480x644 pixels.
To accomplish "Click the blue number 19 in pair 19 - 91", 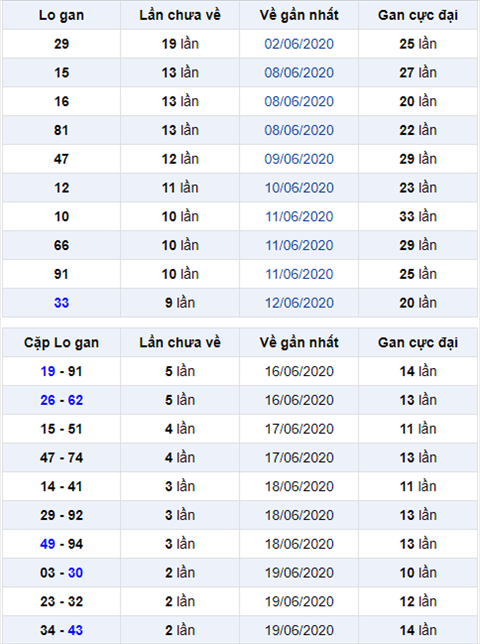I will pos(48,371).
